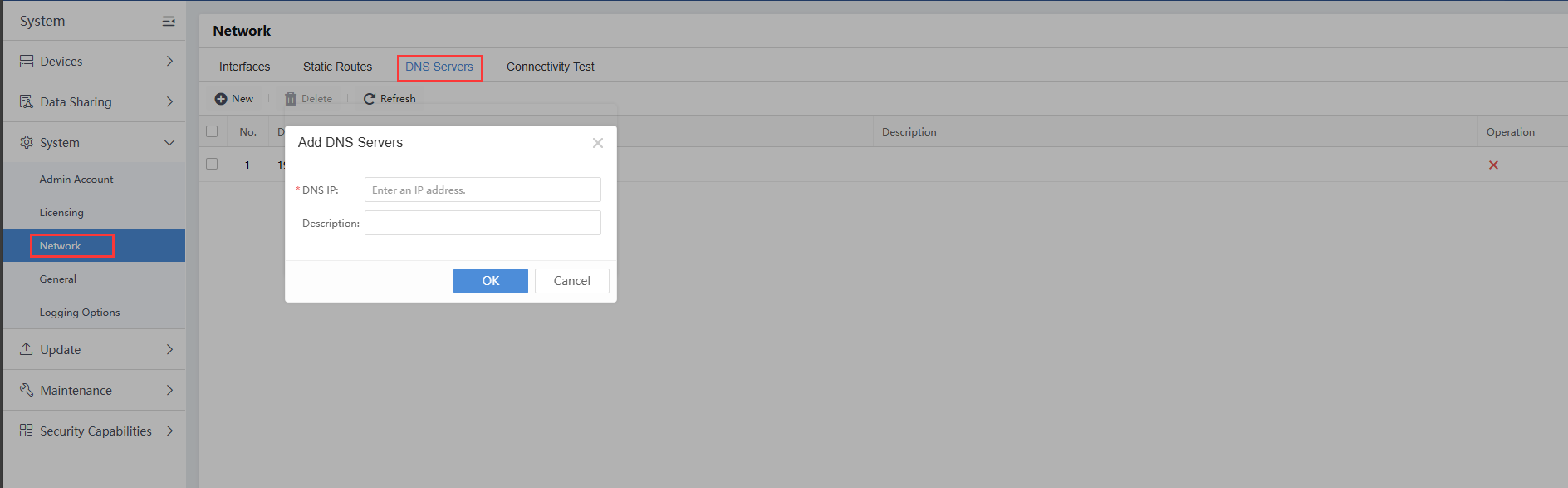
Task: Click the Devices menu label
Action: [x=61, y=61]
